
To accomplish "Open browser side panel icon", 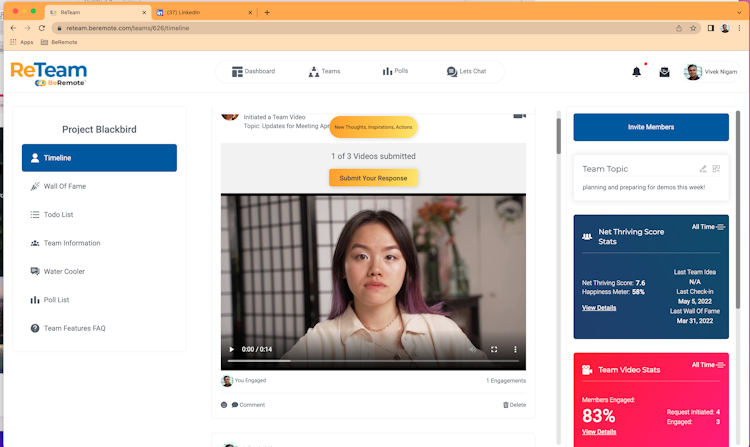I will pos(711,28).
